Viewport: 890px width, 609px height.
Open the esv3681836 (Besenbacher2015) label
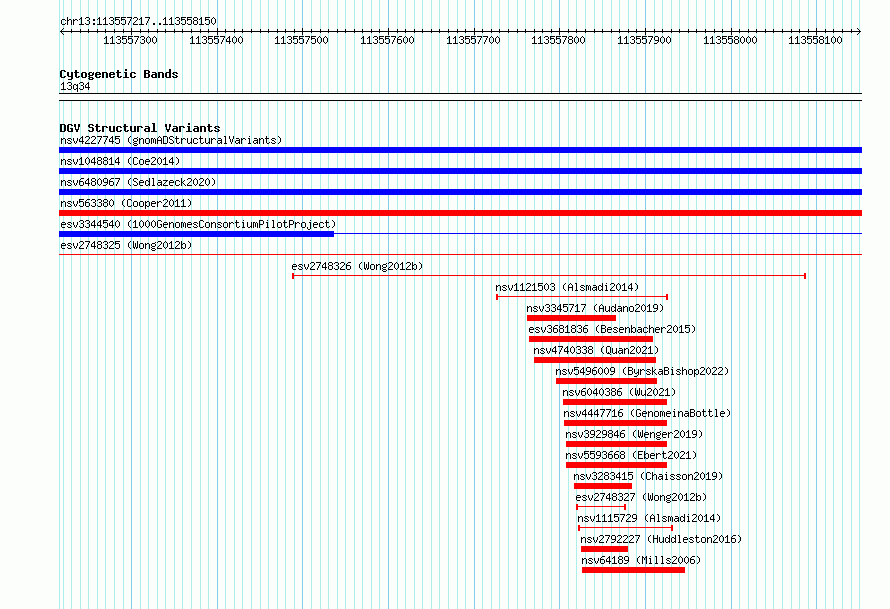pyautogui.click(x=612, y=329)
